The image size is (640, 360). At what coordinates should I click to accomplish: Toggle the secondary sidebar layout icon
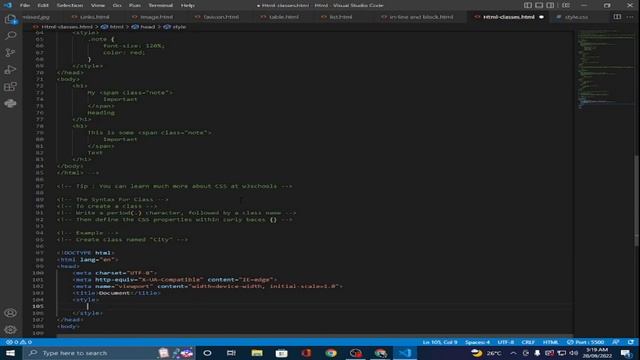click(550, 5)
